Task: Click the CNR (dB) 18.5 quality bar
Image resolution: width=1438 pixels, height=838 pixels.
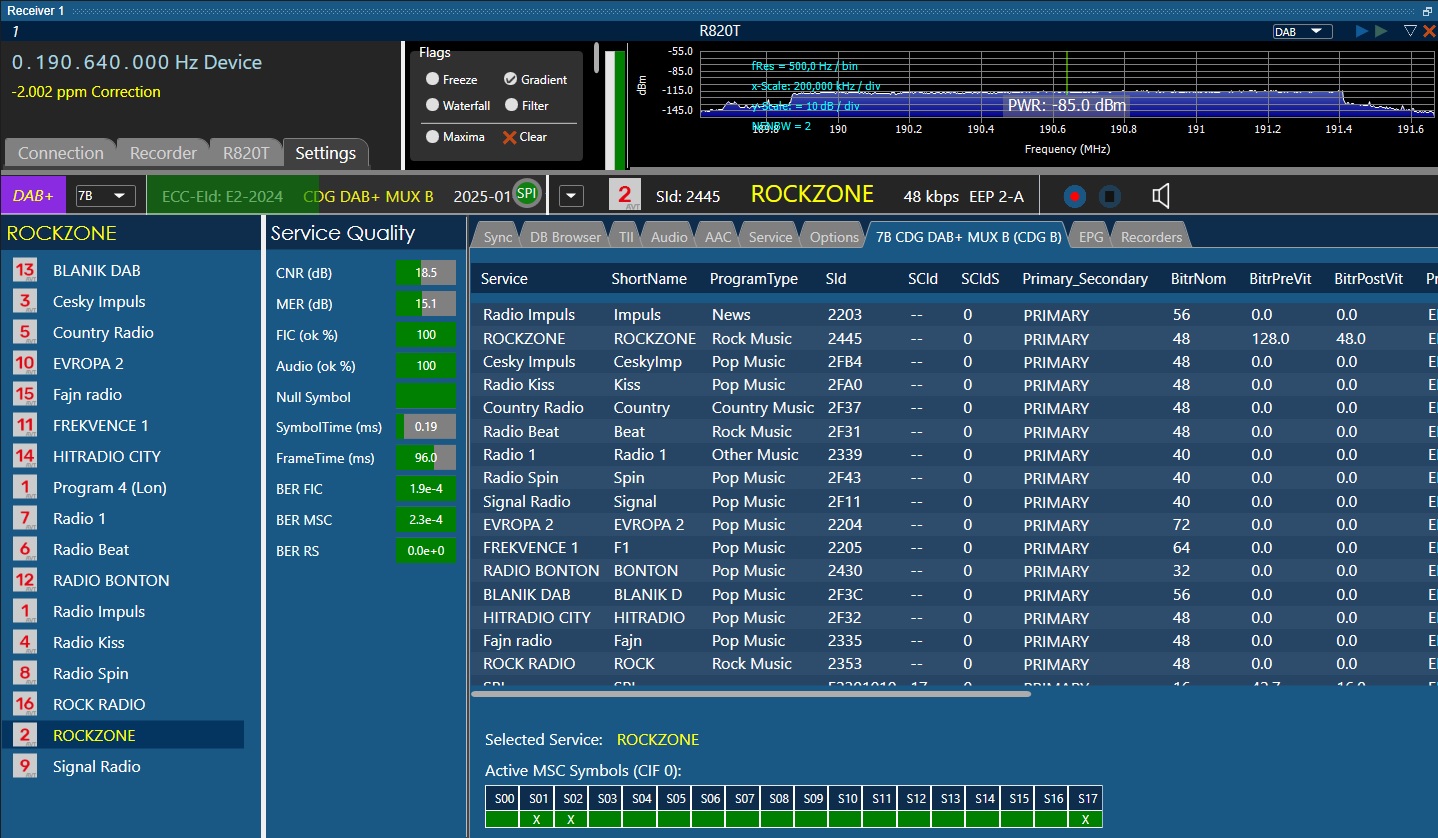Action: [426, 272]
